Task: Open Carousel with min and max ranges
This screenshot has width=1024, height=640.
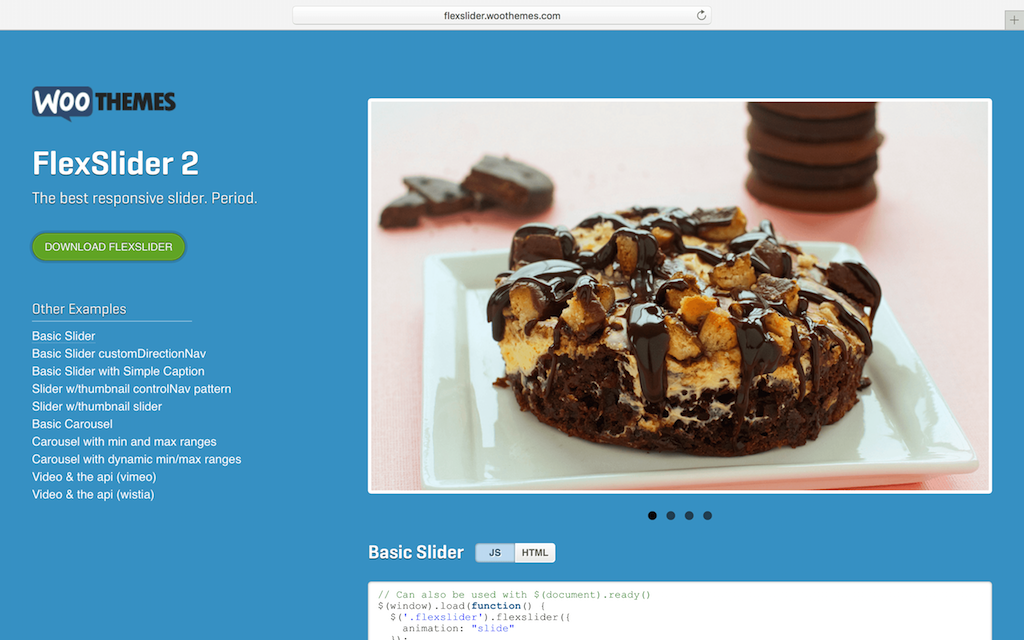Action: coord(124,441)
